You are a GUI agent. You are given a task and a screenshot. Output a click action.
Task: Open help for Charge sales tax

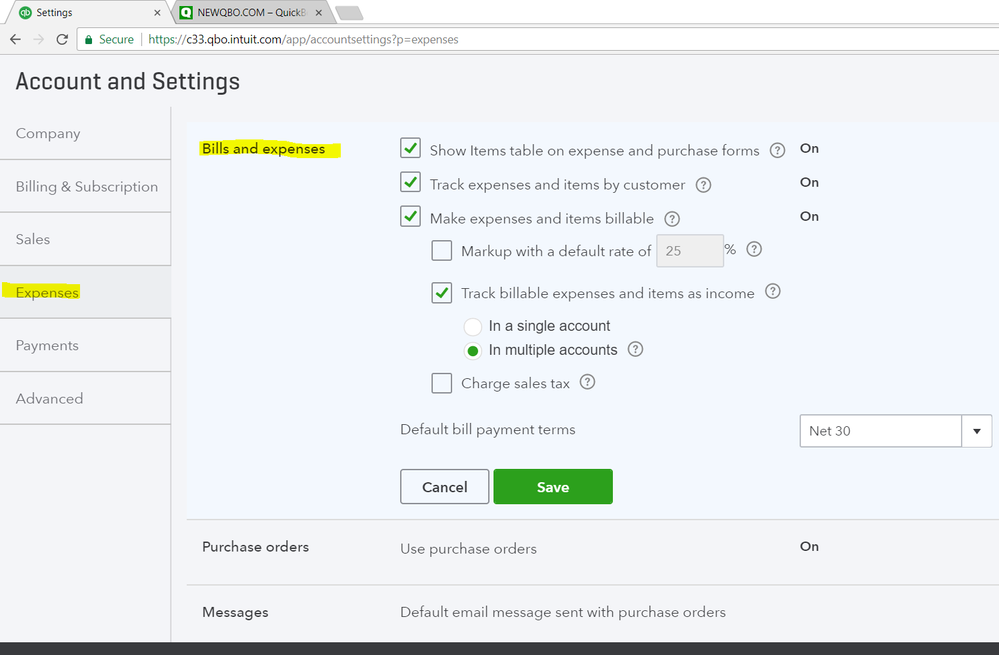[x=587, y=382]
